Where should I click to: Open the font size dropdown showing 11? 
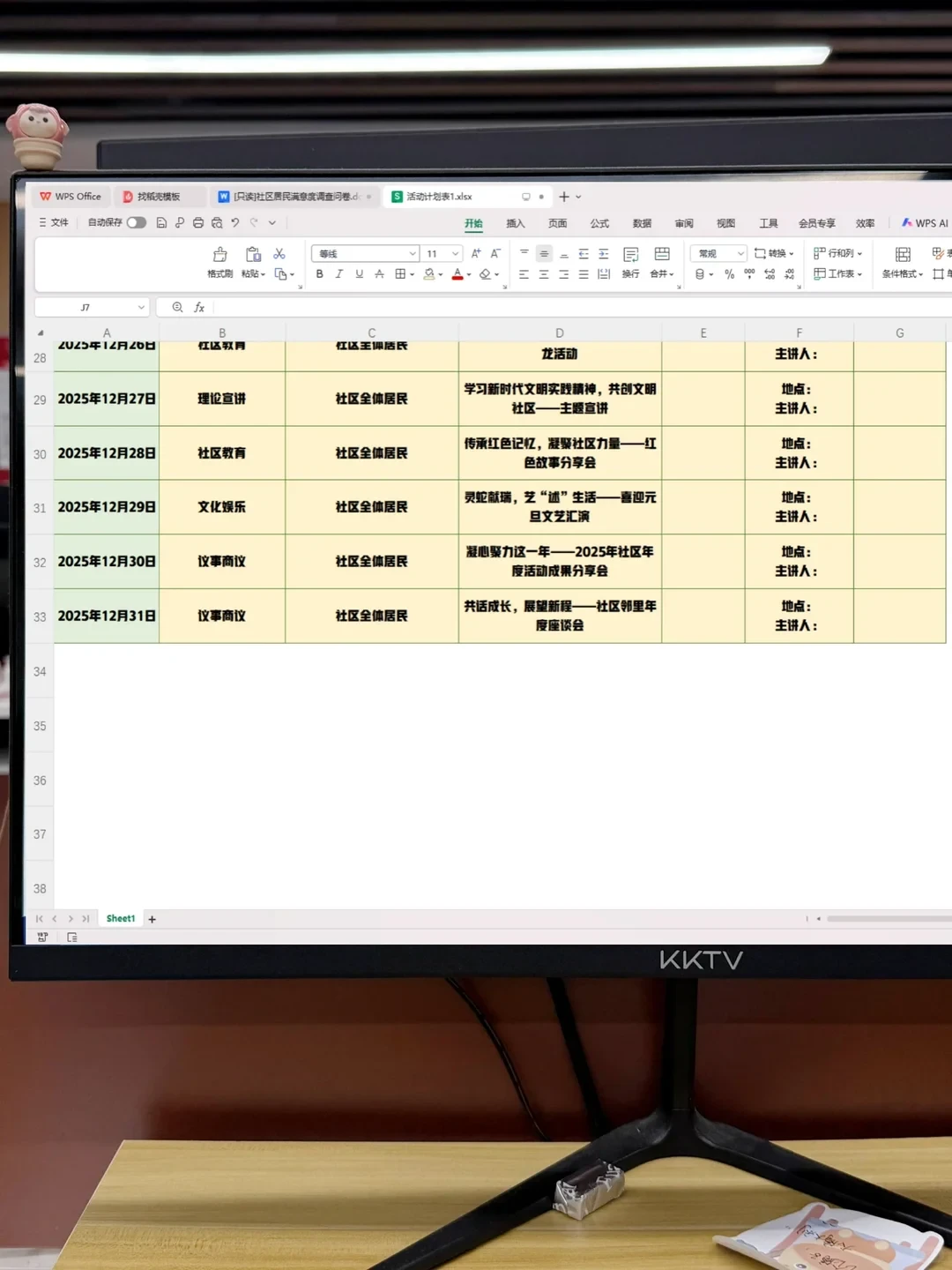pyautogui.click(x=456, y=254)
